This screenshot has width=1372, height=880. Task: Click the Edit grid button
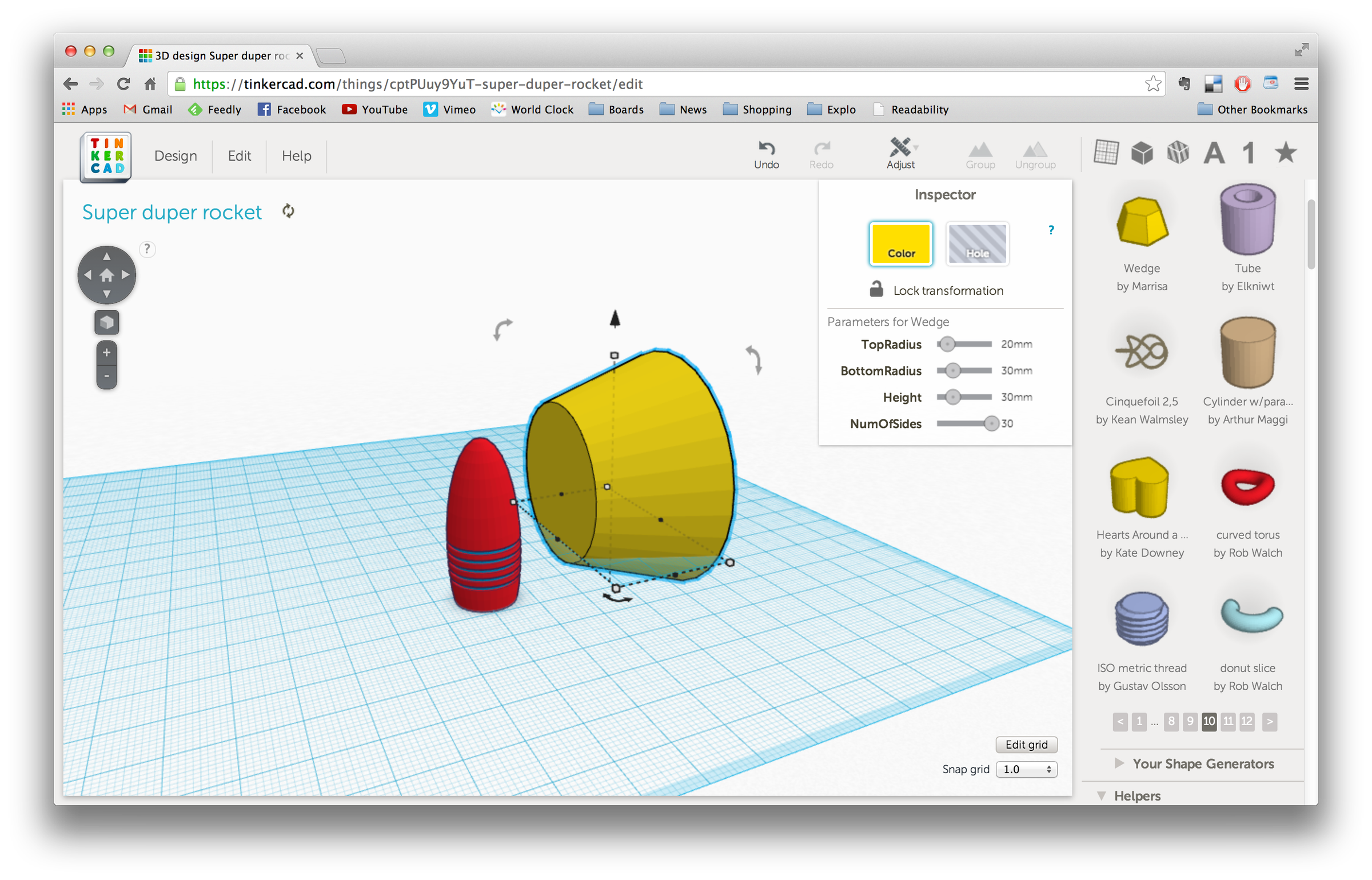[x=1026, y=745]
